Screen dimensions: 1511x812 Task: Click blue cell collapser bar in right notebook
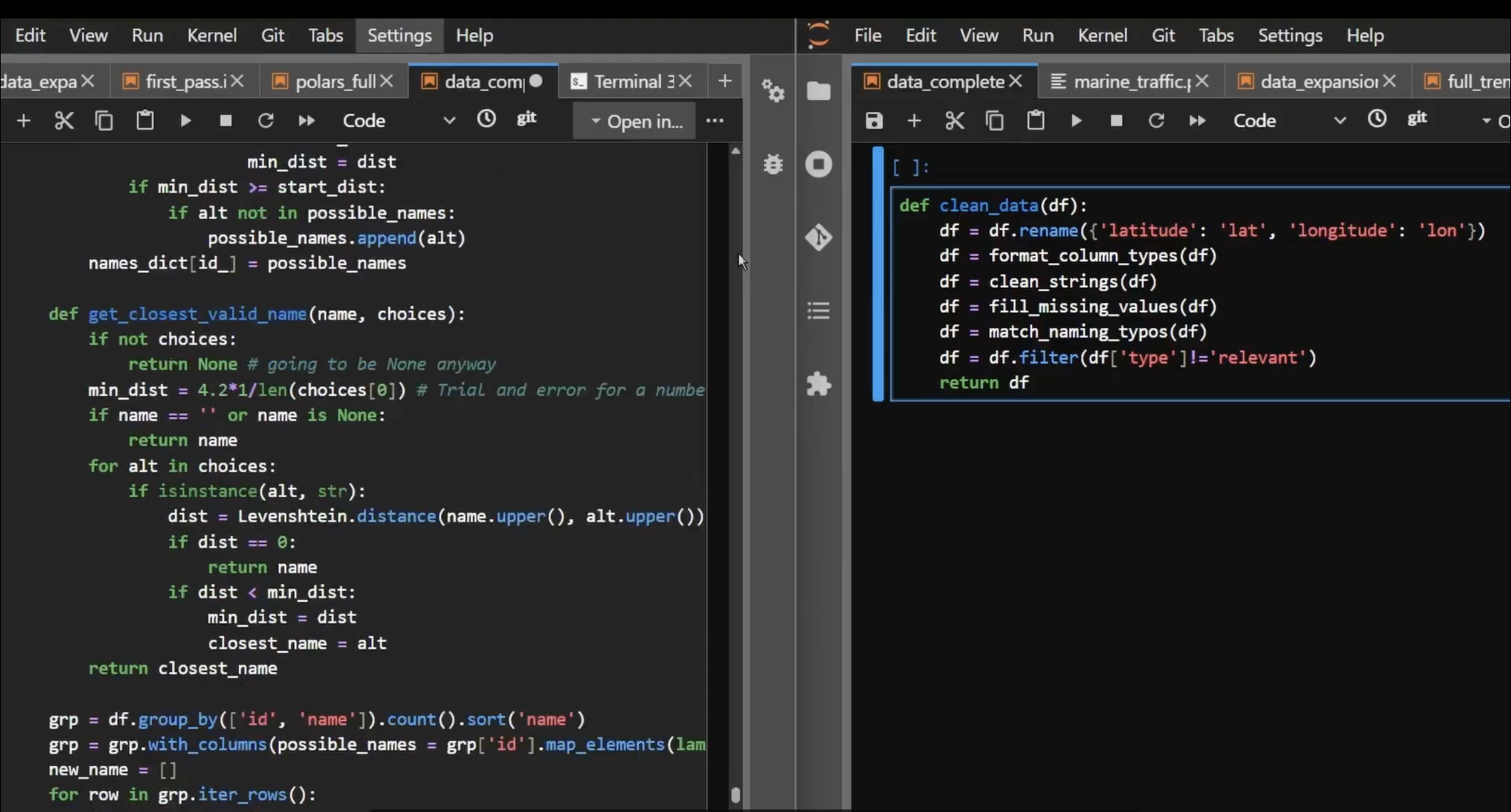(x=878, y=274)
